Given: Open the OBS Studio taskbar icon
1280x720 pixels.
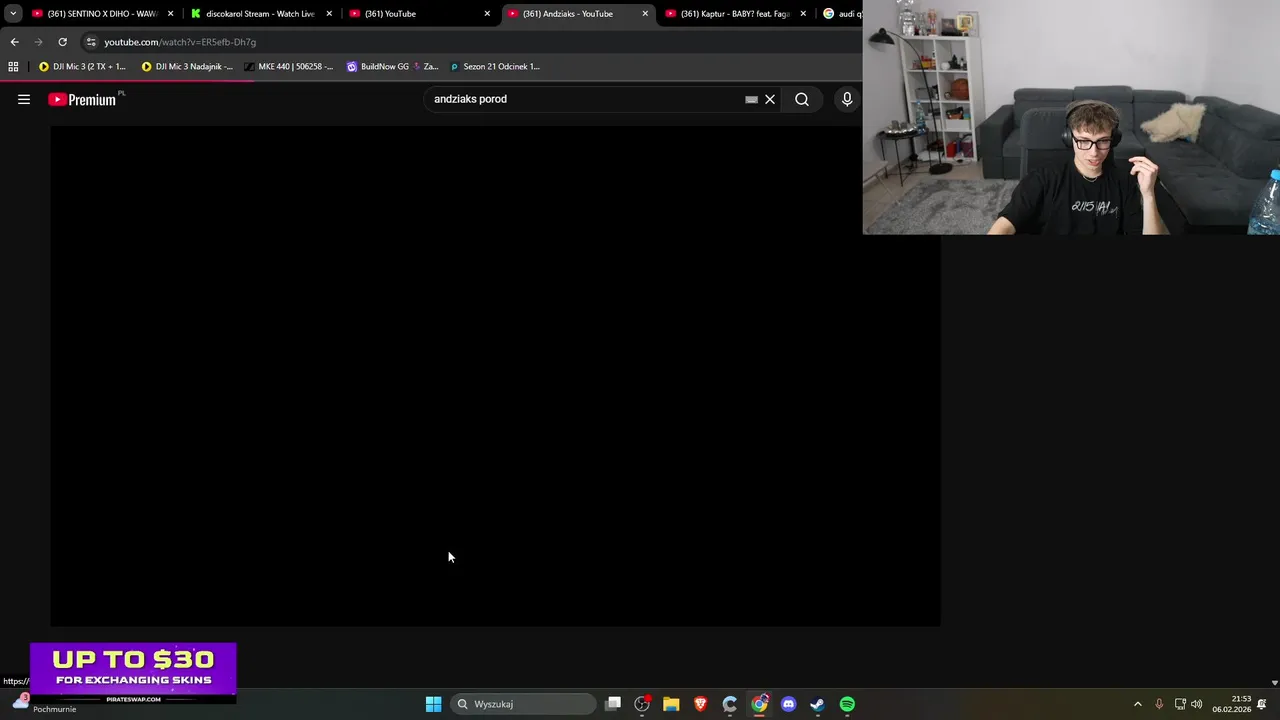Looking at the screenshot, I should (642, 704).
